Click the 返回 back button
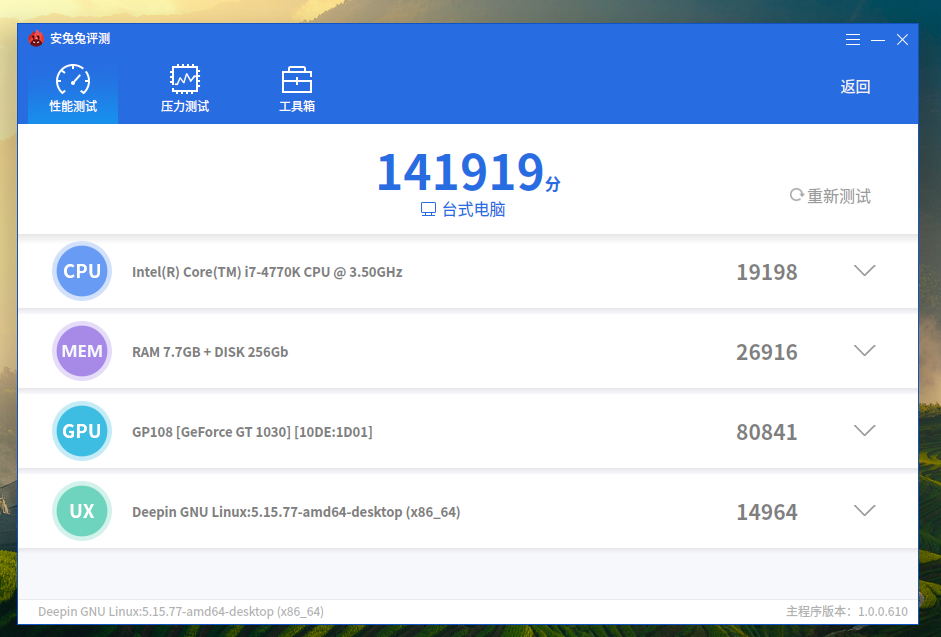Image resolution: width=941 pixels, height=637 pixels. point(855,87)
